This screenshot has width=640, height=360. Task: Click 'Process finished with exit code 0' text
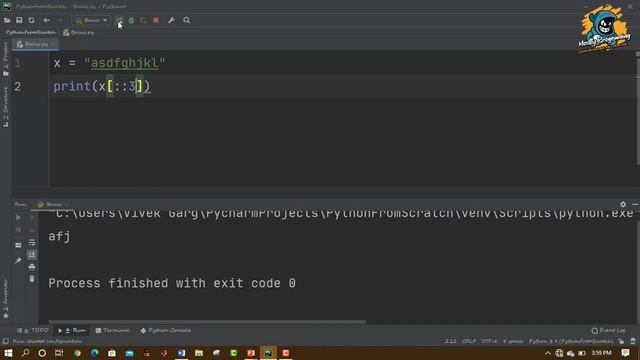(x=172, y=283)
